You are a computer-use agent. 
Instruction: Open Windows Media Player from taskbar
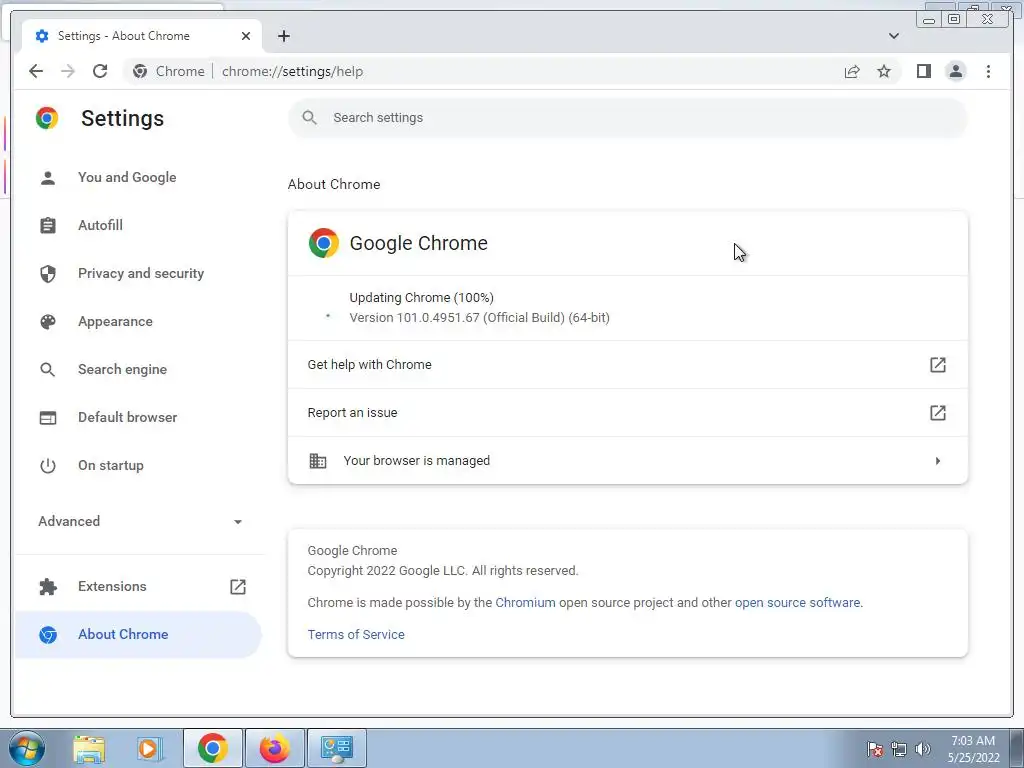149,748
